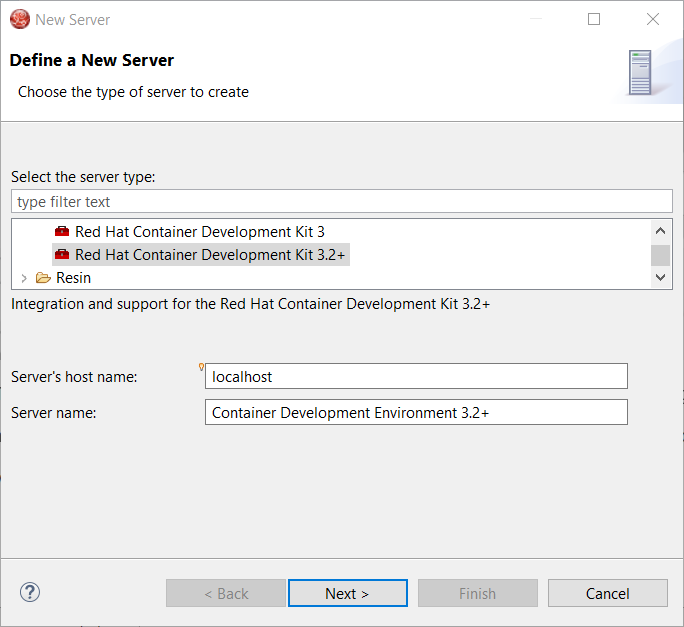Click the help question mark icon
This screenshot has height=627, width=684.
pyautogui.click(x=29, y=592)
